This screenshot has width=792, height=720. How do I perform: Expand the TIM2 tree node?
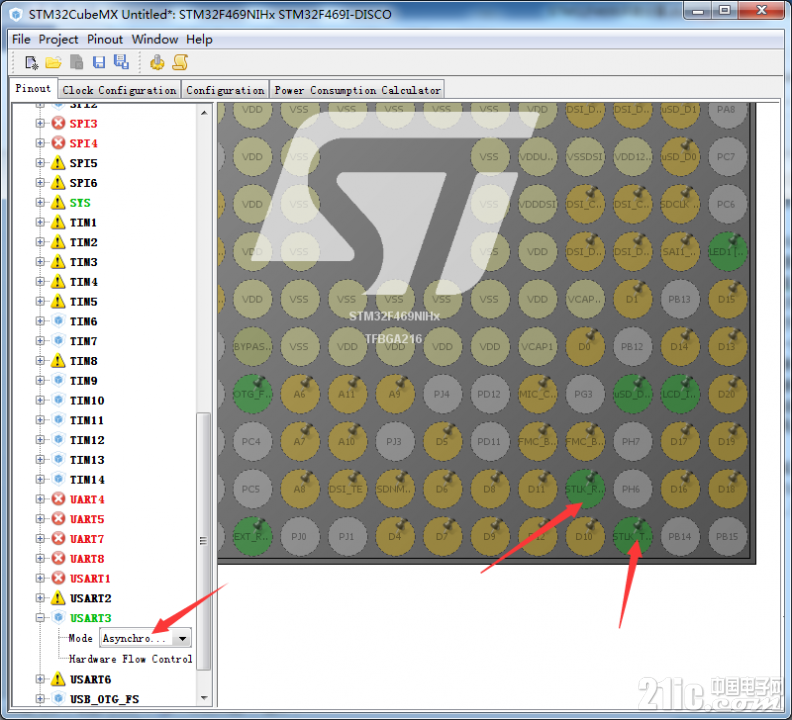tap(40, 242)
